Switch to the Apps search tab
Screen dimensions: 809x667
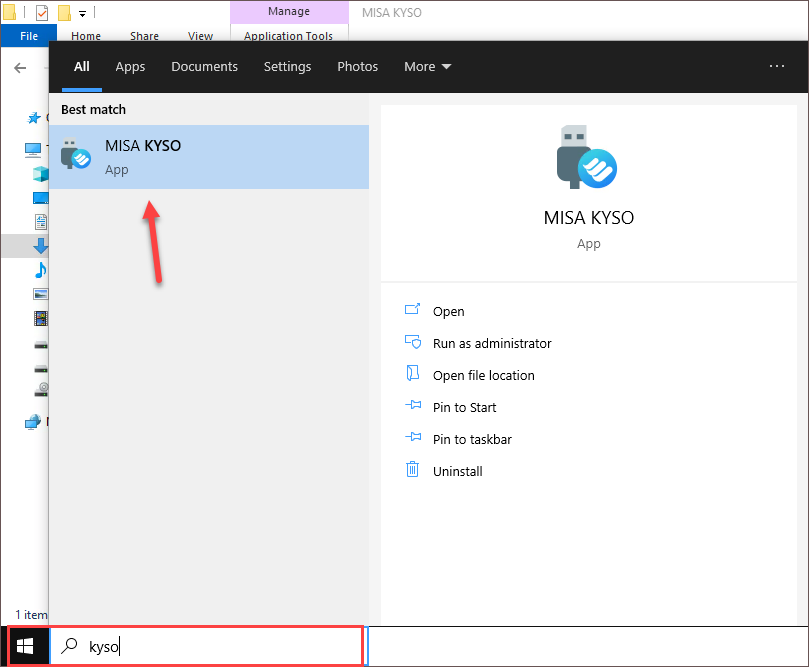[x=130, y=67]
